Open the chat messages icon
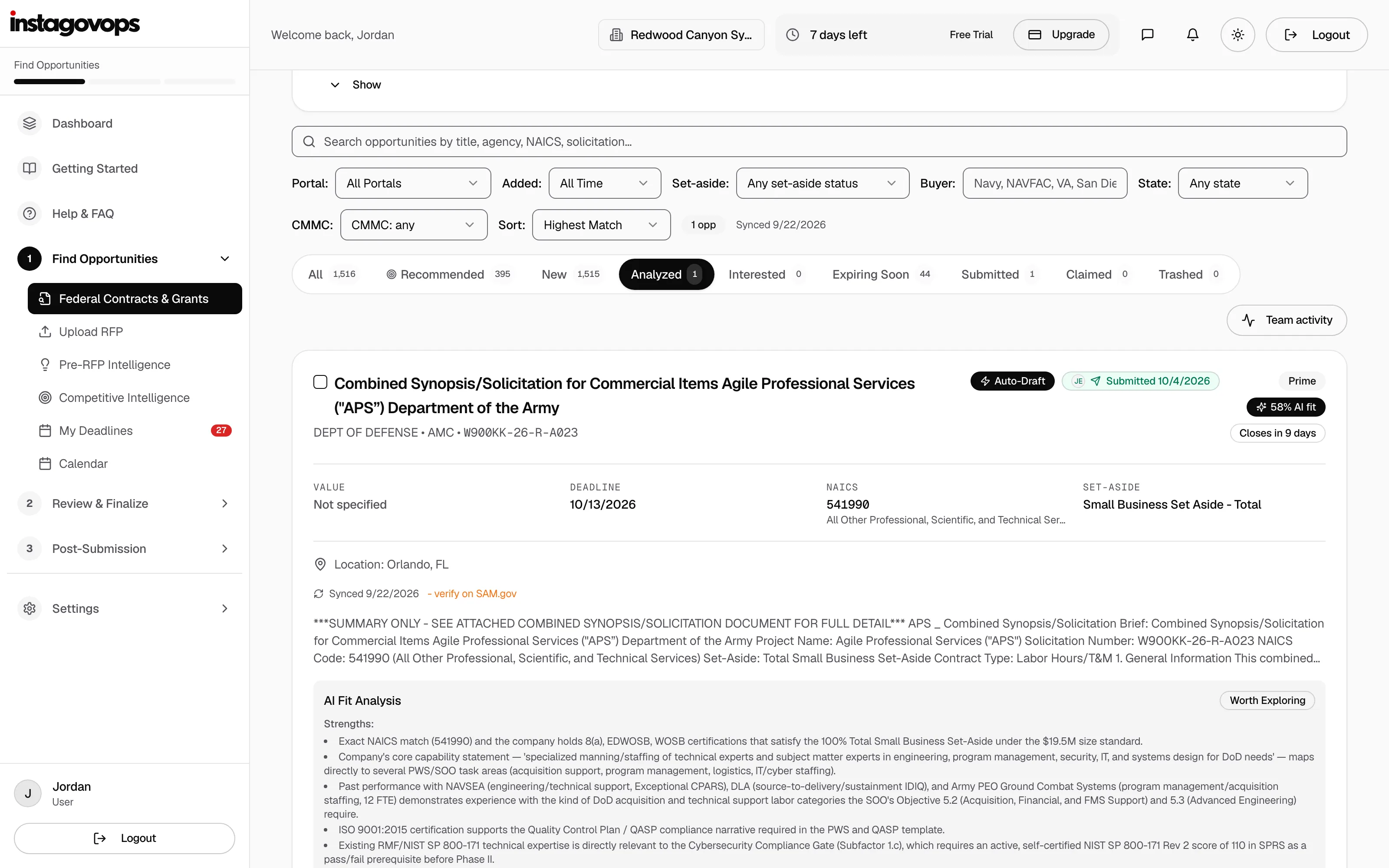The width and height of the screenshot is (1389, 868). point(1147,34)
